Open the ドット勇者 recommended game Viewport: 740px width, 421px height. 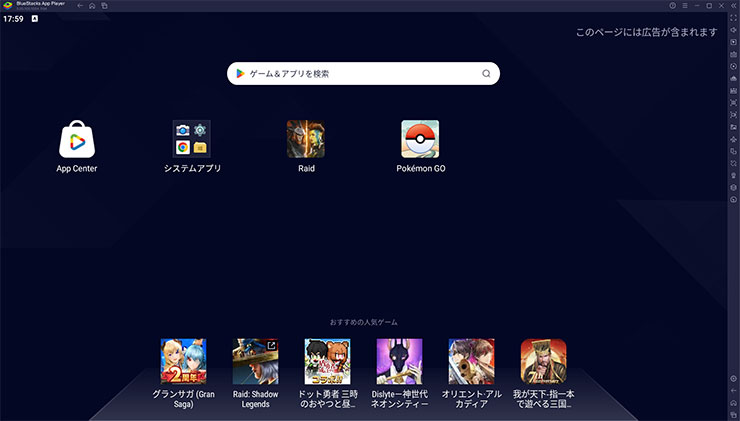[x=328, y=362]
